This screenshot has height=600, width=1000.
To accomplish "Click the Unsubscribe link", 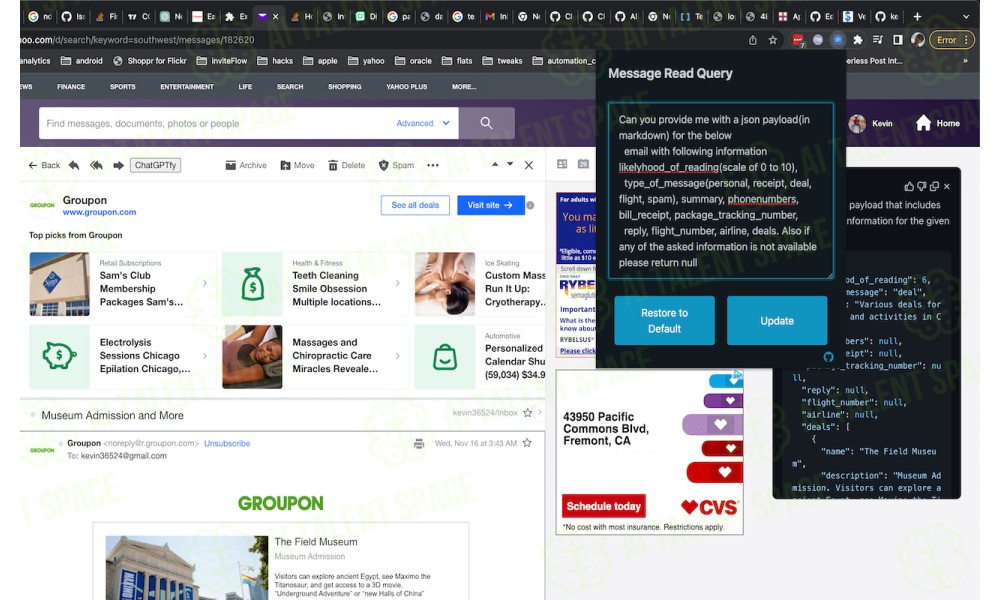I will pyautogui.click(x=227, y=443).
